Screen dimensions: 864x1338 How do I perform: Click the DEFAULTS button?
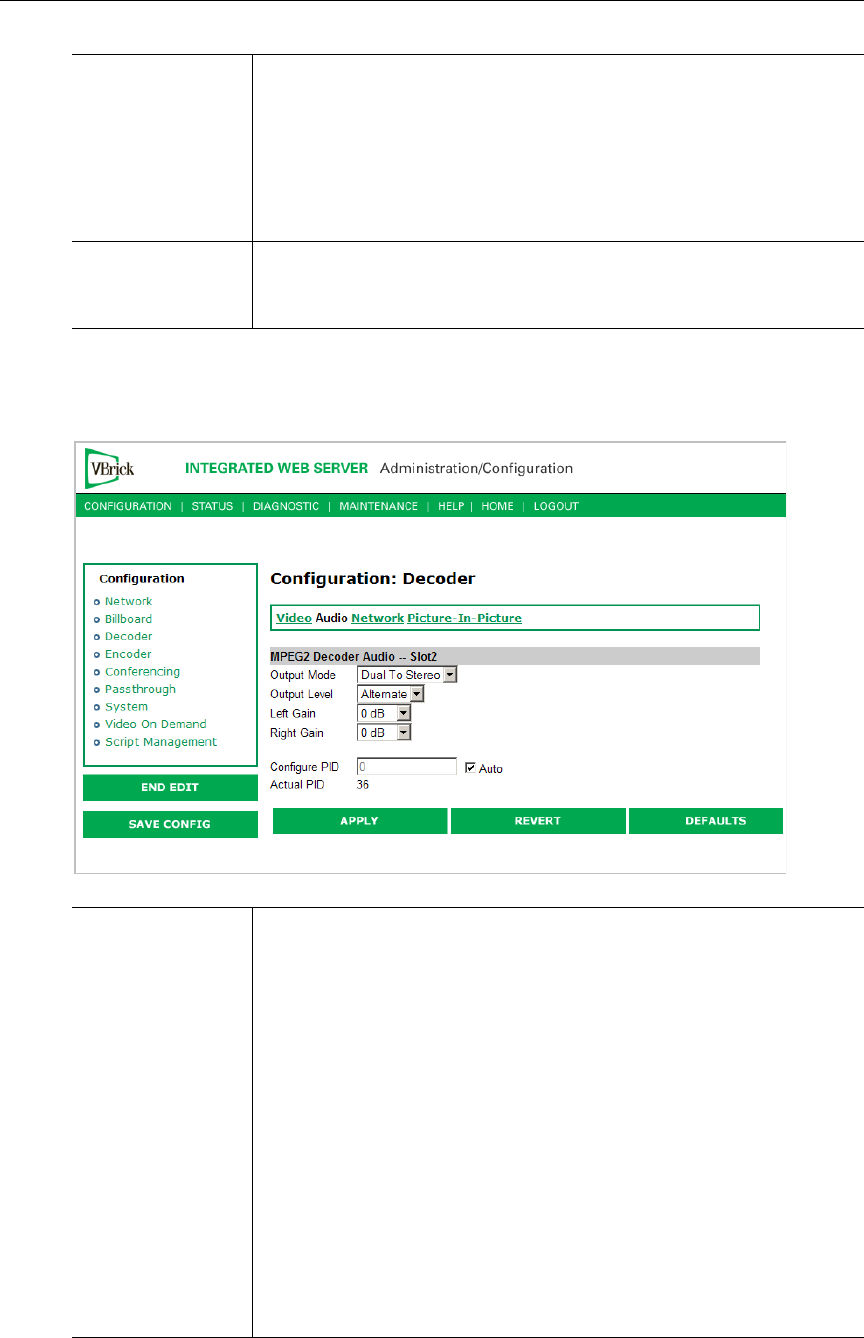click(x=706, y=821)
